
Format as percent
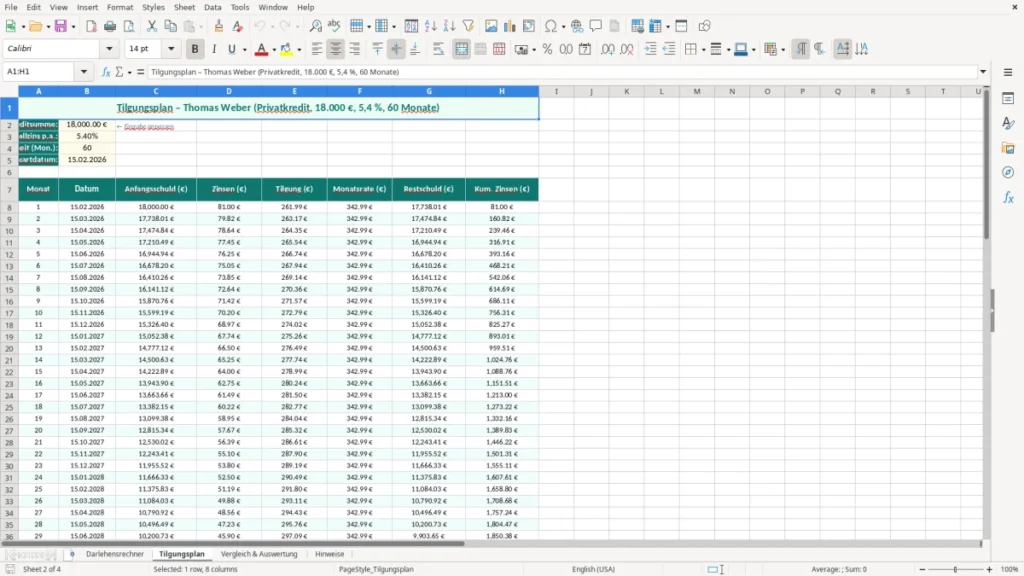click(547, 49)
